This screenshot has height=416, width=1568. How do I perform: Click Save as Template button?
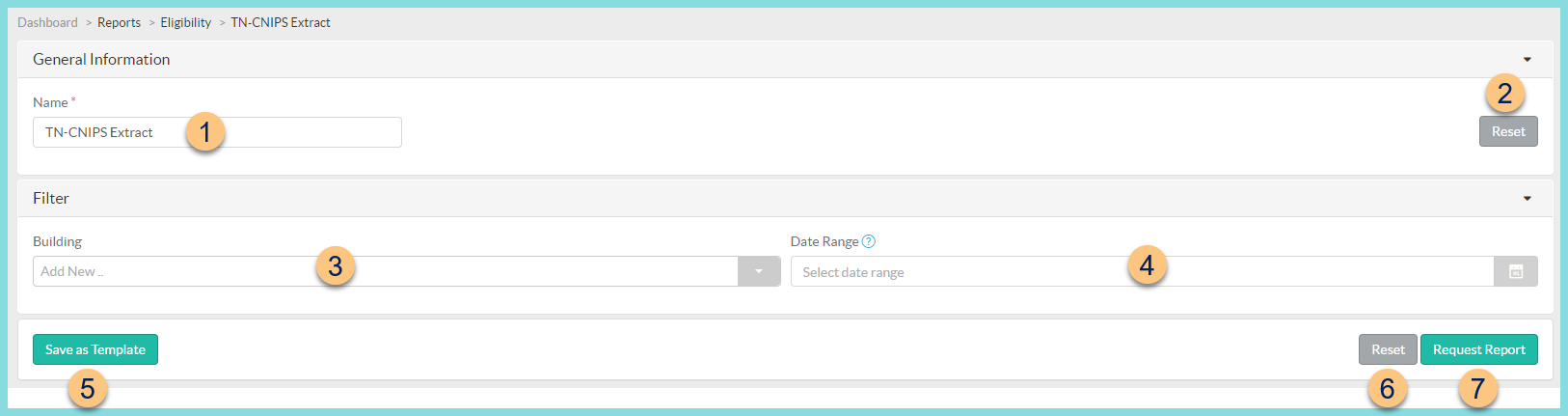tap(95, 349)
